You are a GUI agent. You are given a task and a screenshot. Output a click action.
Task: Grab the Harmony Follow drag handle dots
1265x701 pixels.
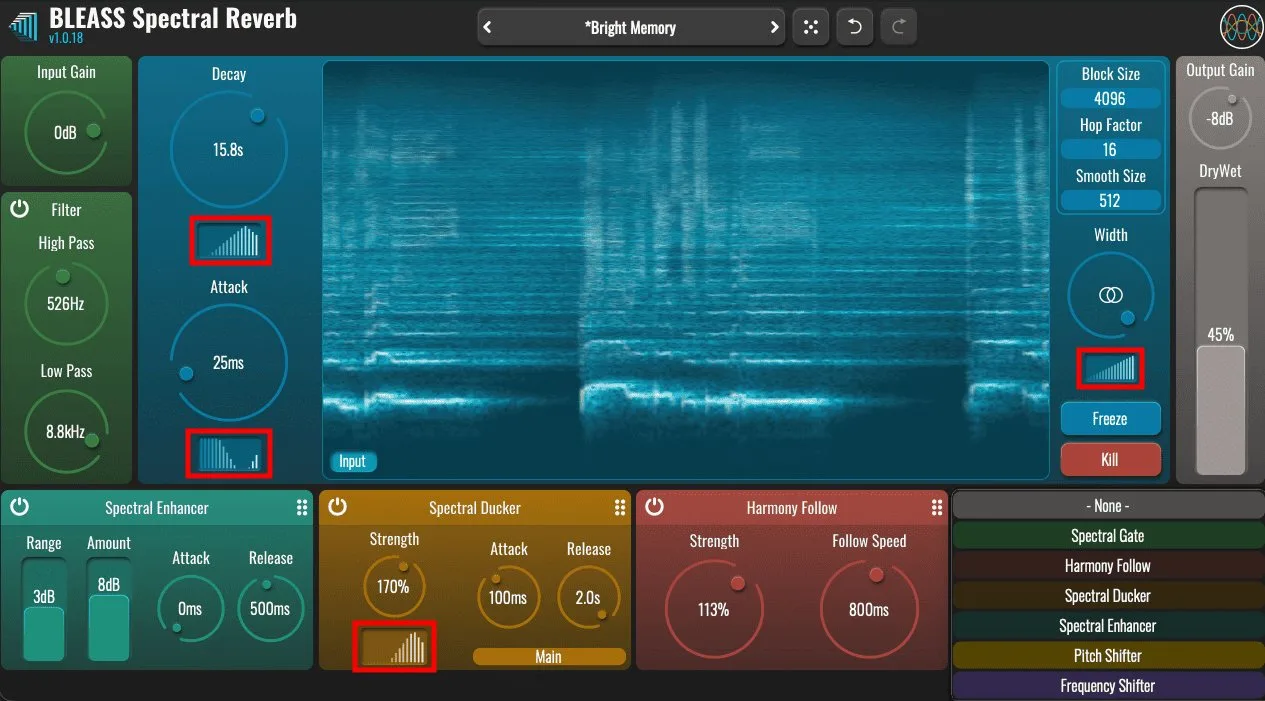[x=937, y=507]
